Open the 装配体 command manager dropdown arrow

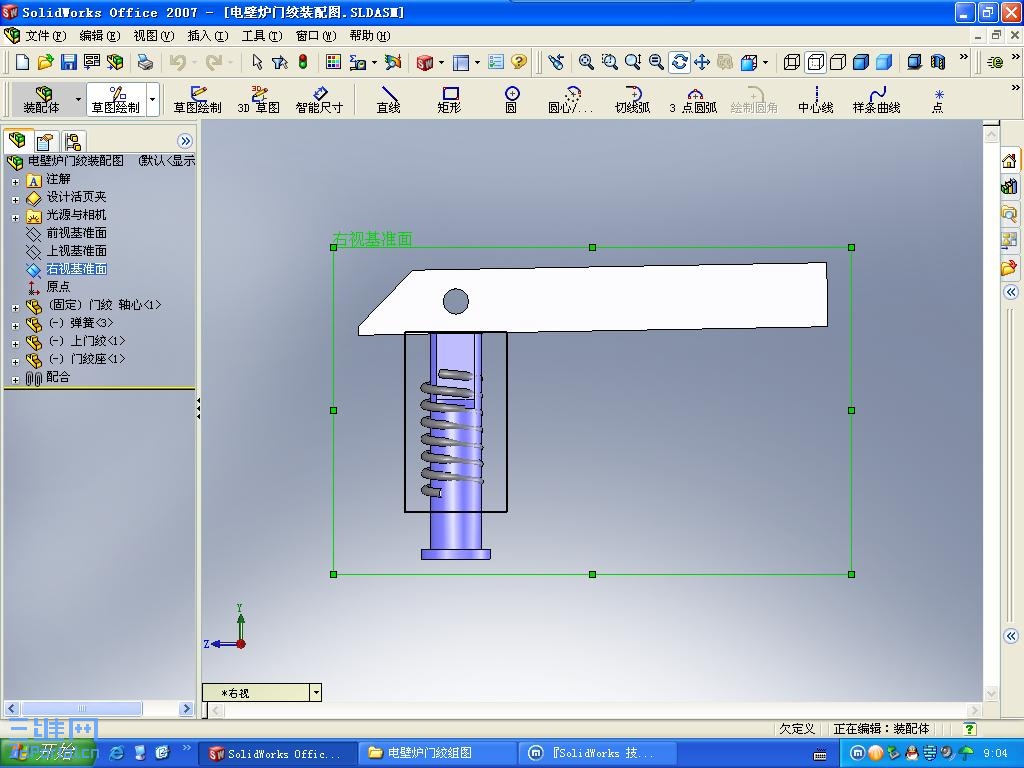click(x=78, y=100)
